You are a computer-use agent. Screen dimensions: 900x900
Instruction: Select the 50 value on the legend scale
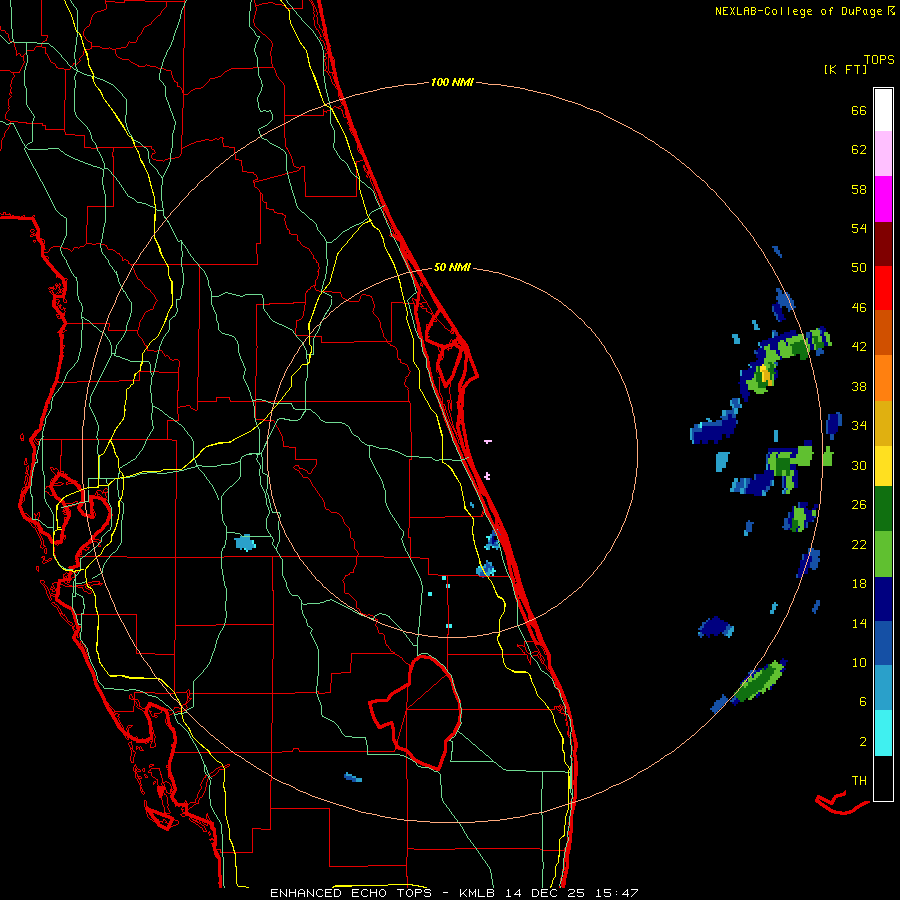859,268
